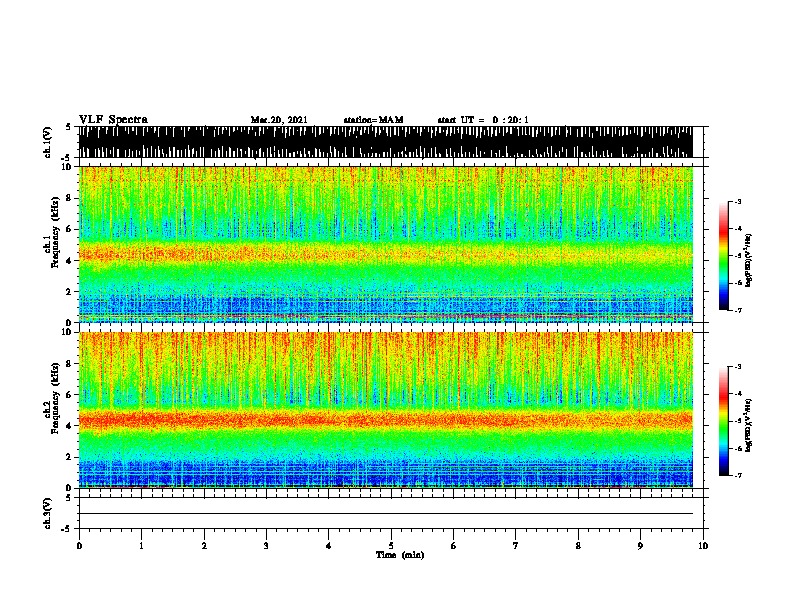Click the -5 tick on ch.3(V) axis

click(66, 529)
